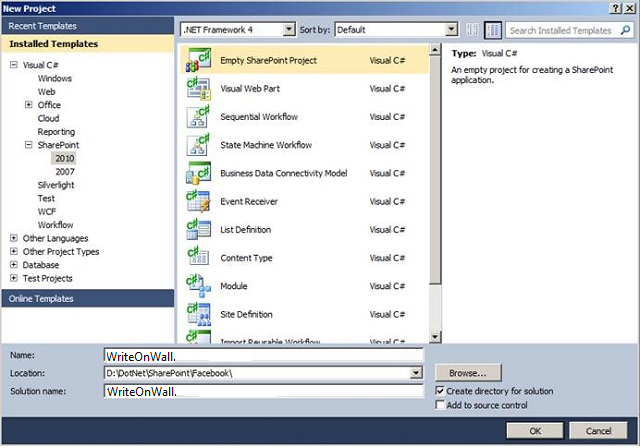Toggle Create directory for solution checkbox
Screen dimensions: 643x448
[x=440, y=391]
